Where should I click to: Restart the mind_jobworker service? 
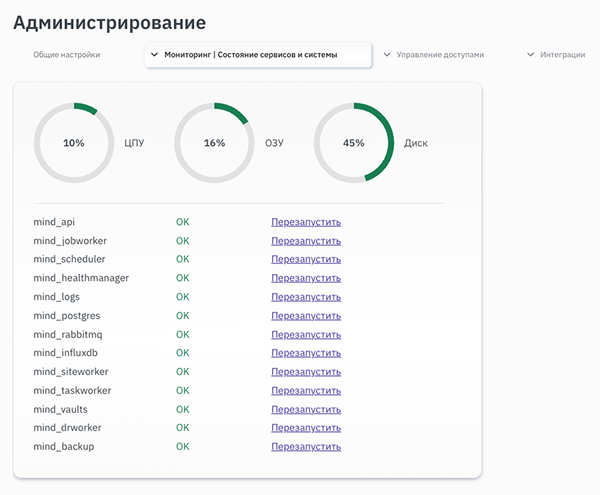click(306, 241)
